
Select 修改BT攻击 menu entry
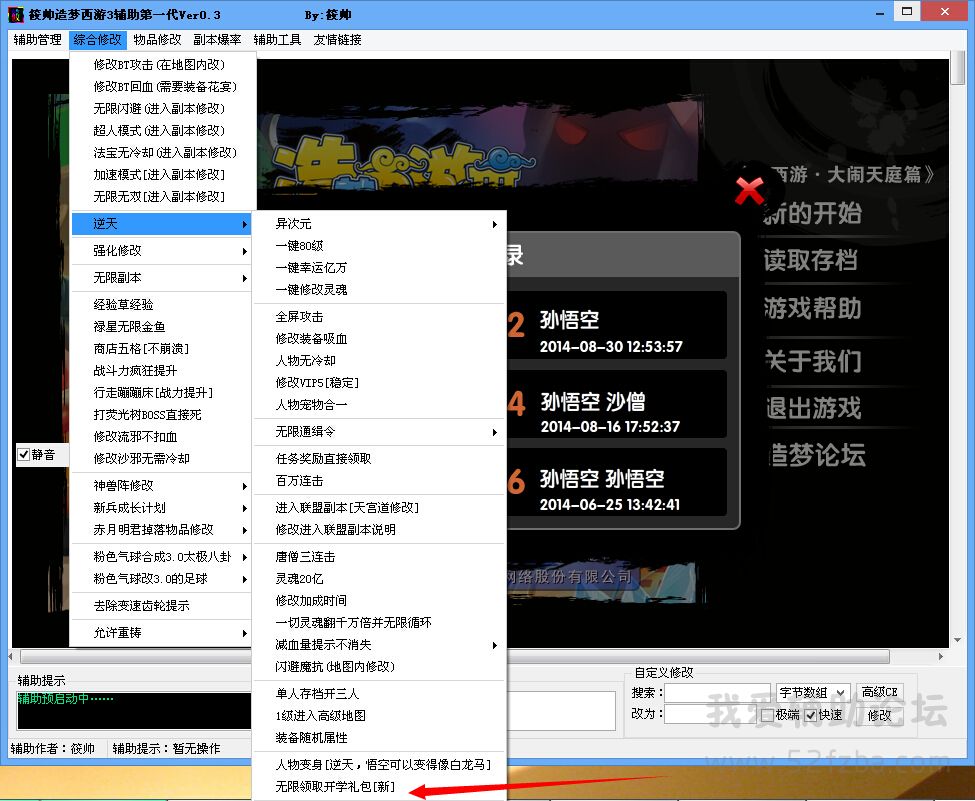161,65
